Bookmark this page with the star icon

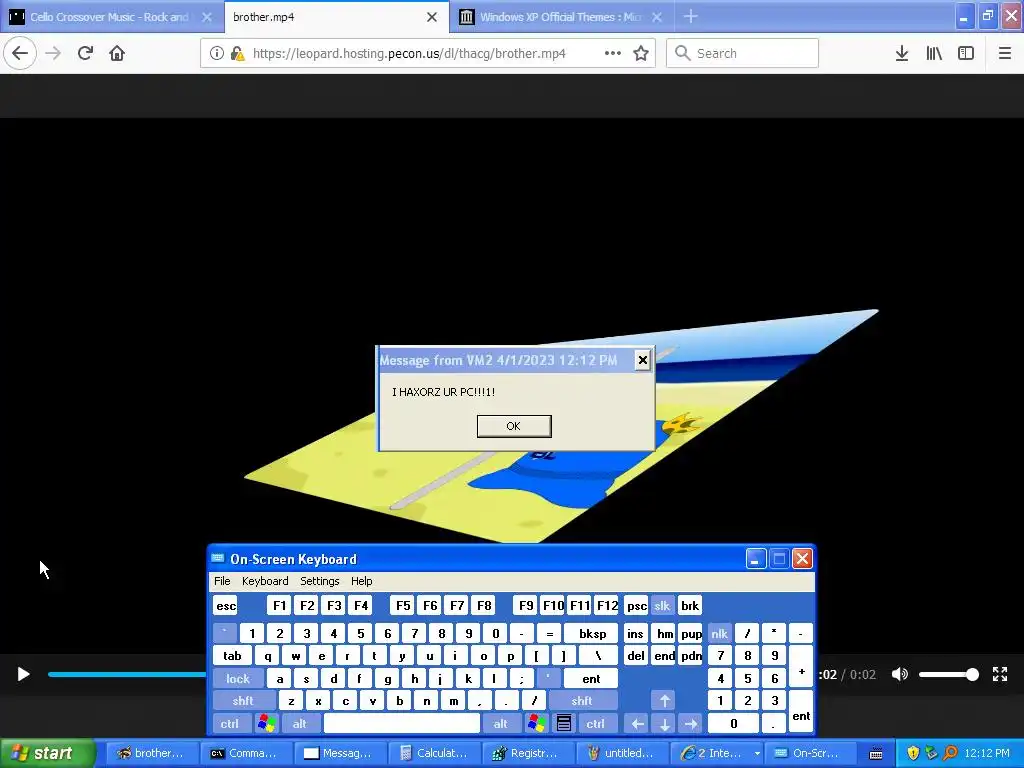pos(641,54)
